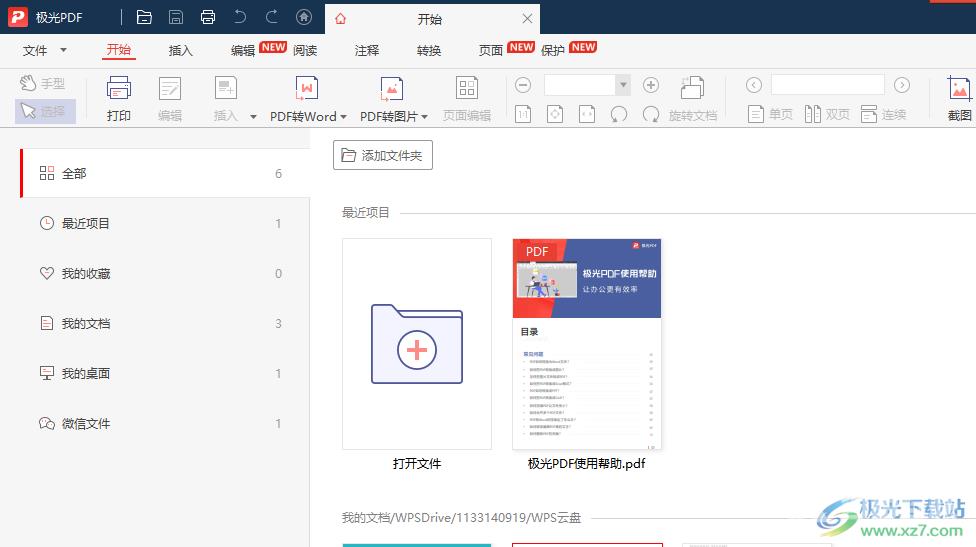Click the 截图 screenshot tool

tap(959, 99)
